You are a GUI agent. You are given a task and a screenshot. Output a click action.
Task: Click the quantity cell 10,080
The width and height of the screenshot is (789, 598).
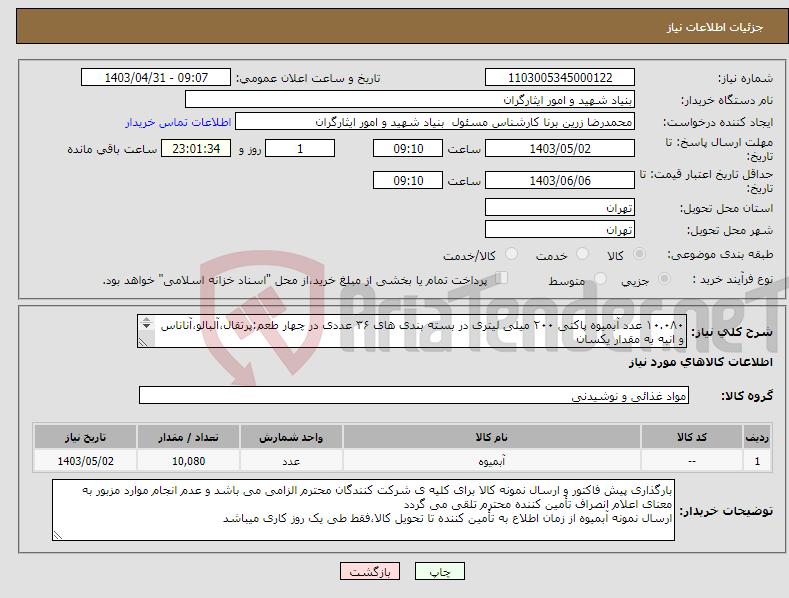point(188,461)
